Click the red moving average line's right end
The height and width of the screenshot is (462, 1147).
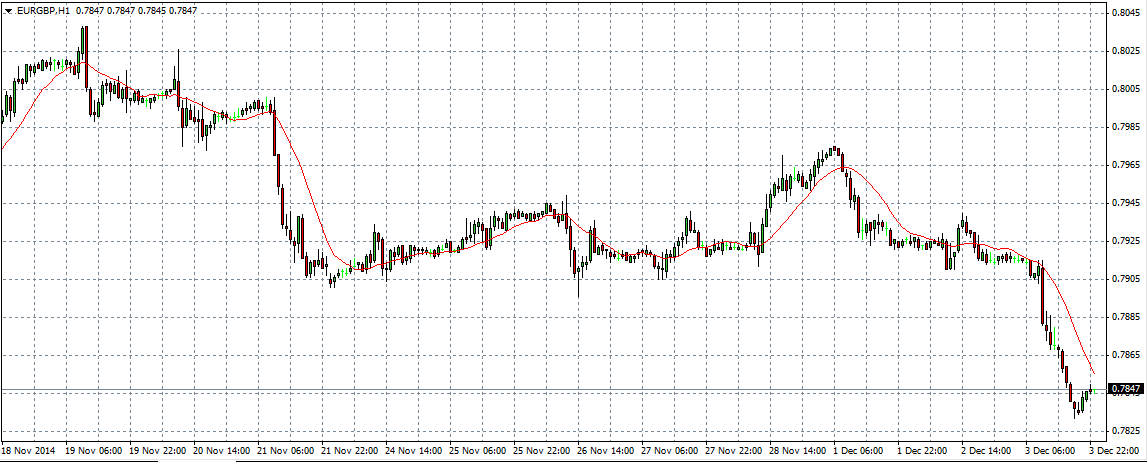(1093, 371)
